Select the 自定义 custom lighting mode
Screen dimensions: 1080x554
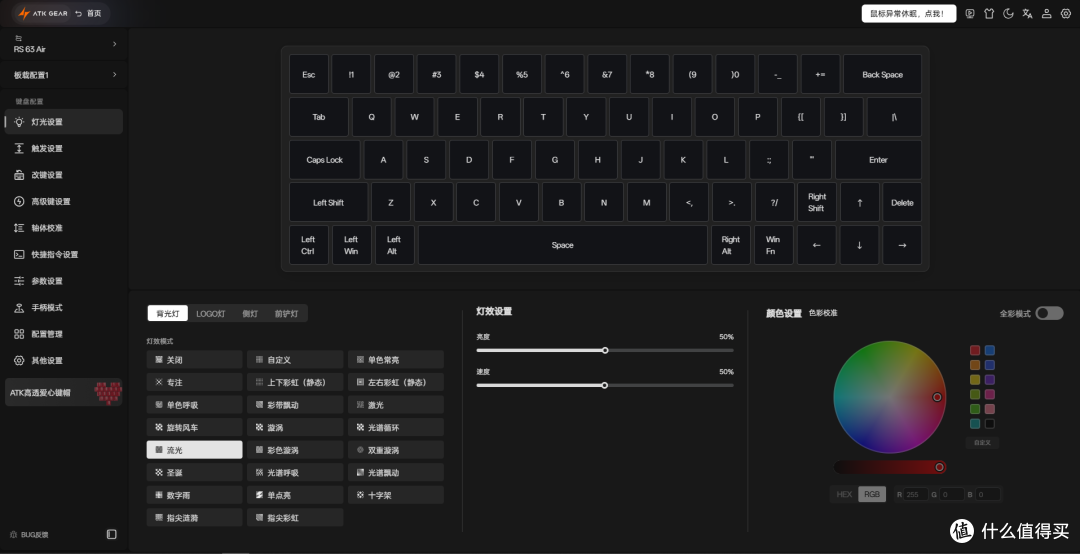[295, 360]
